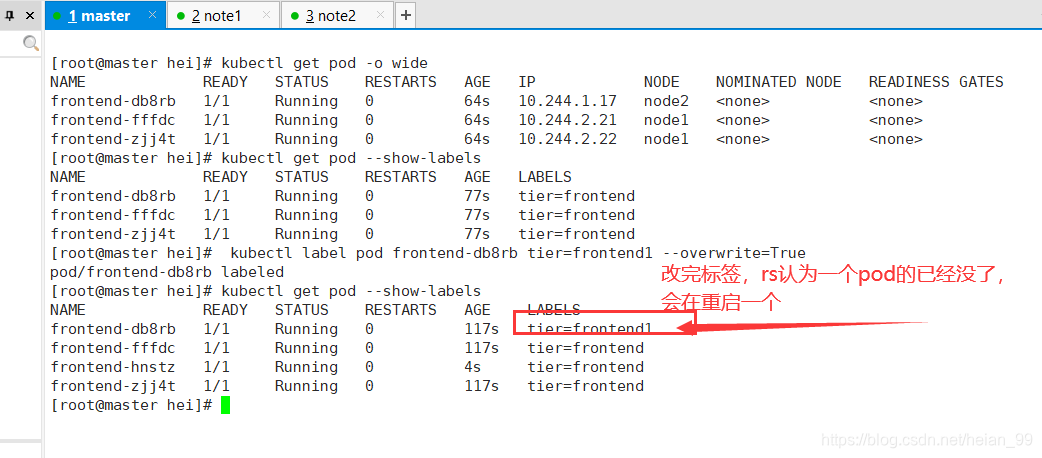Click the label tier=frontend1
Image resolution: width=1042 pixels, height=458 pixels.
coord(590,329)
